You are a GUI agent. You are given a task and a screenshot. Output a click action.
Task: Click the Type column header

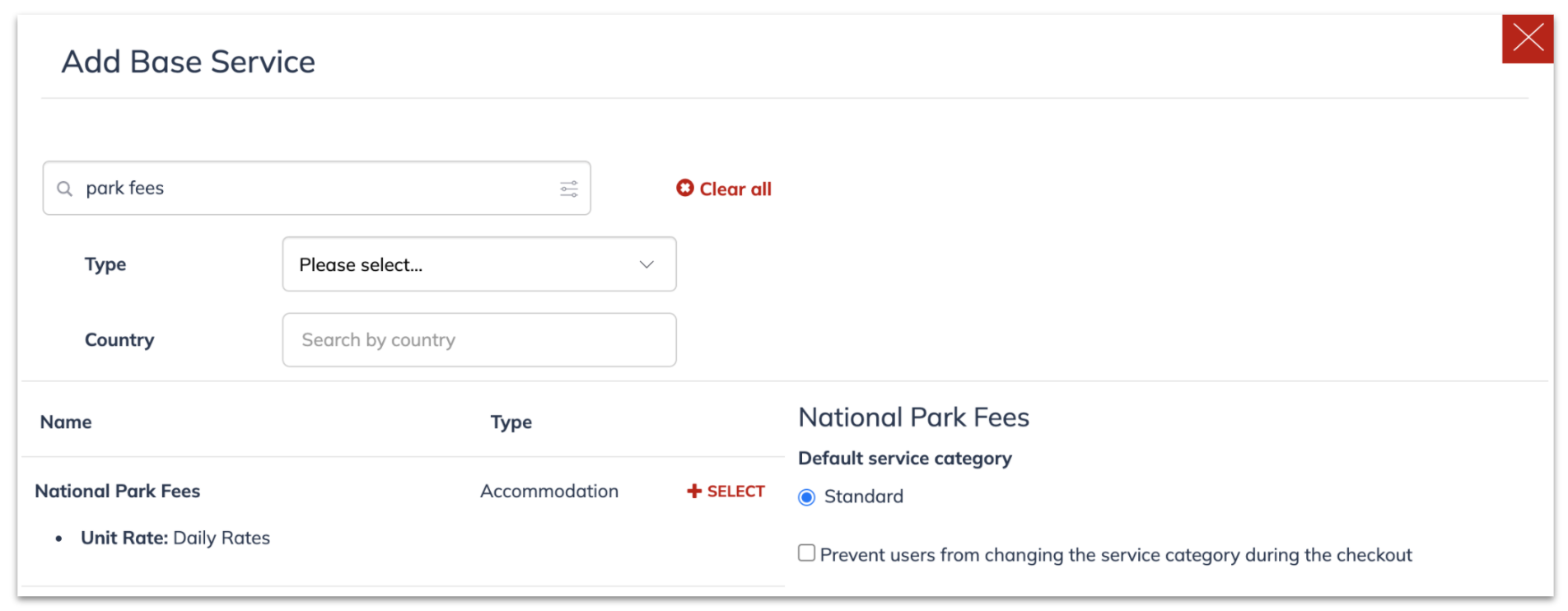click(511, 422)
